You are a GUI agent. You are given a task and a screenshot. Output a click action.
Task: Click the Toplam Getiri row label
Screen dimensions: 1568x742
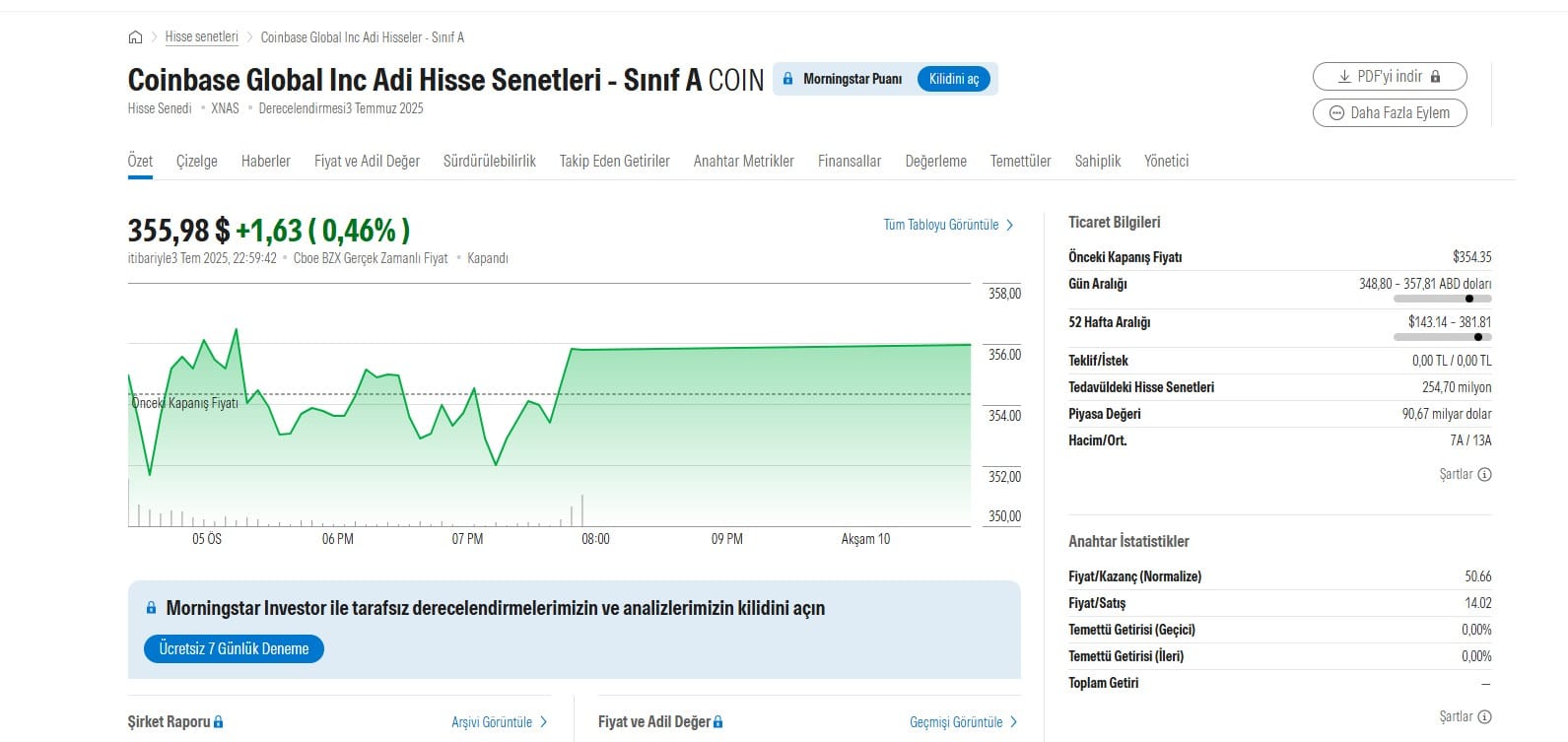[1104, 683]
